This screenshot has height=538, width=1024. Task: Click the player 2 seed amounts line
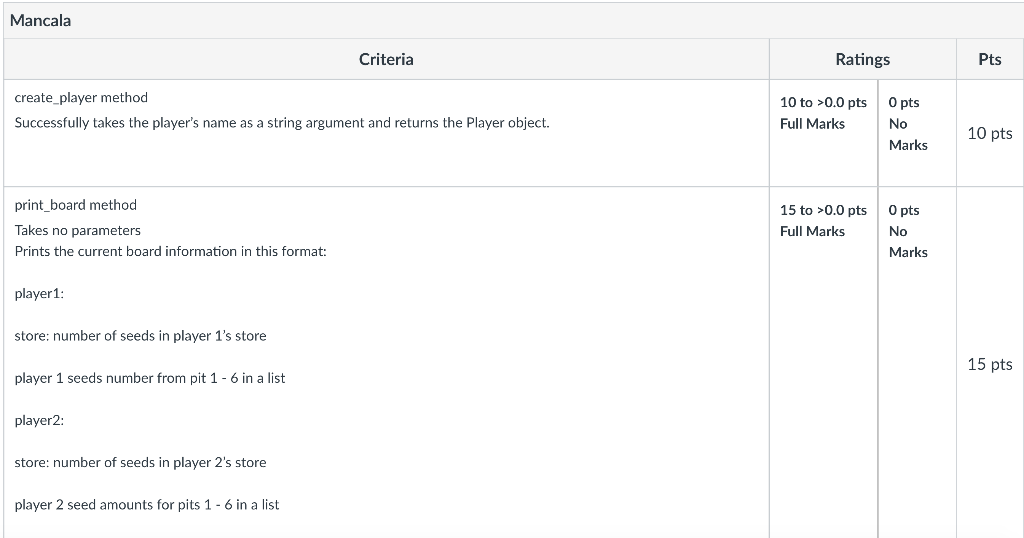coord(147,505)
